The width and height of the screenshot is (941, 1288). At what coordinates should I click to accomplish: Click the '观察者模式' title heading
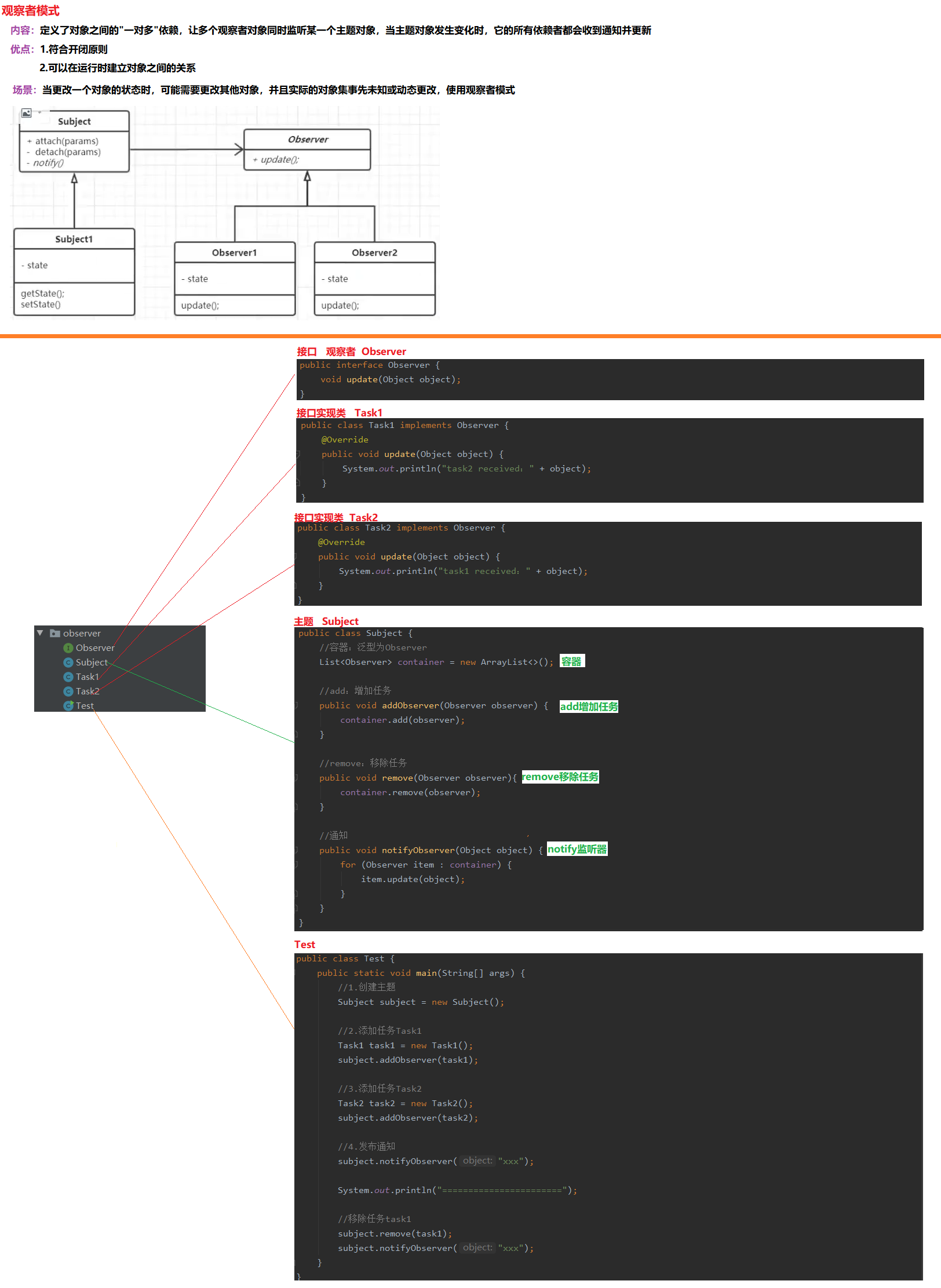[31, 11]
